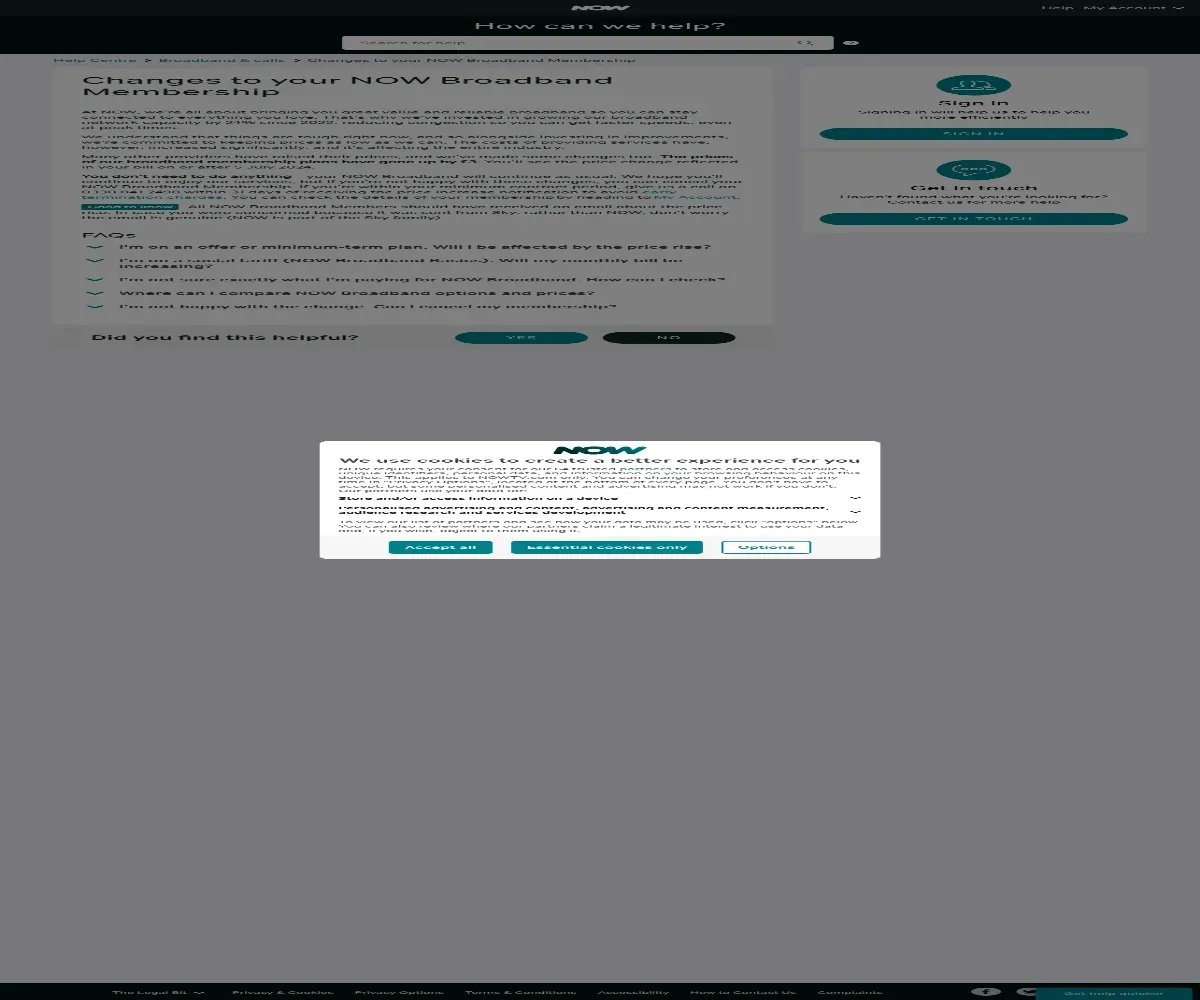The height and width of the screenshot is (1000, 1200).
Task: Click the Get in touch chat icon
Action: click(x=973, y=171)
